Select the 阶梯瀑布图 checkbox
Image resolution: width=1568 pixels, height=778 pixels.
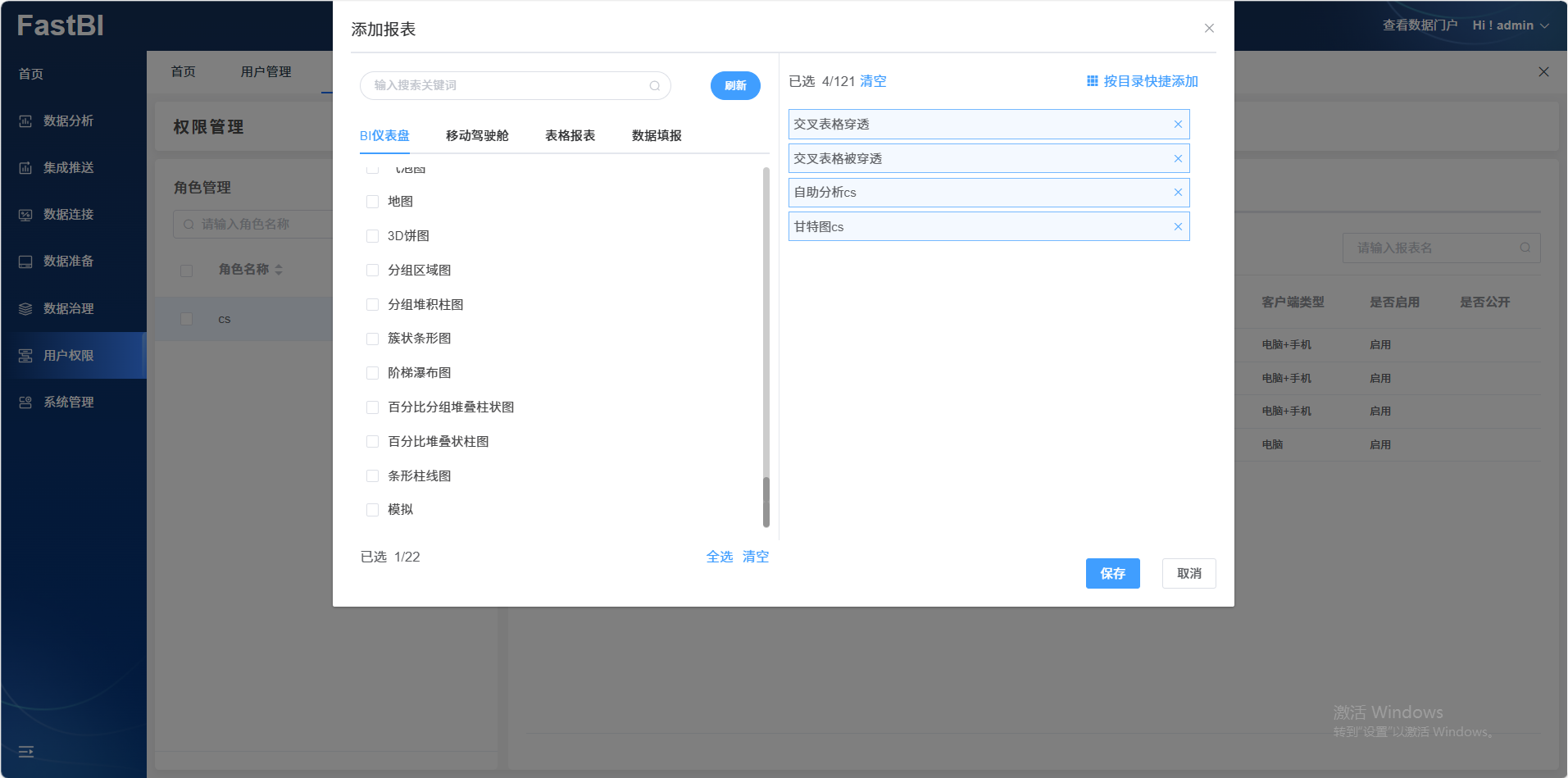[372, 373]
